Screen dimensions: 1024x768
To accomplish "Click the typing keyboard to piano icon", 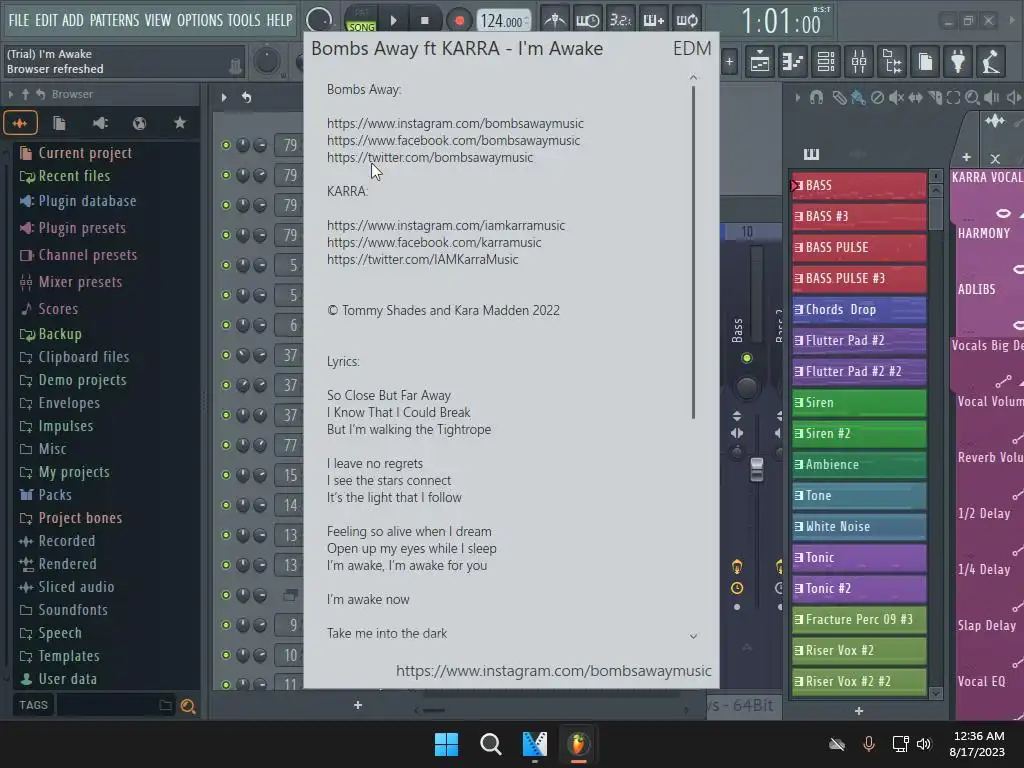I will (x=653, y=20).
